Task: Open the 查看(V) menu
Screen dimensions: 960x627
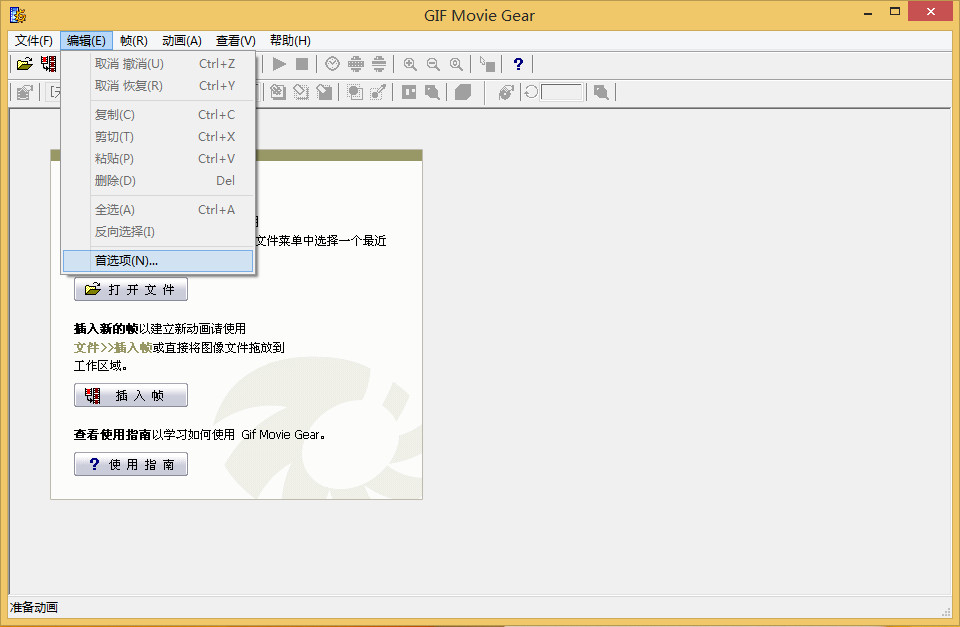Action: [236, 40]
